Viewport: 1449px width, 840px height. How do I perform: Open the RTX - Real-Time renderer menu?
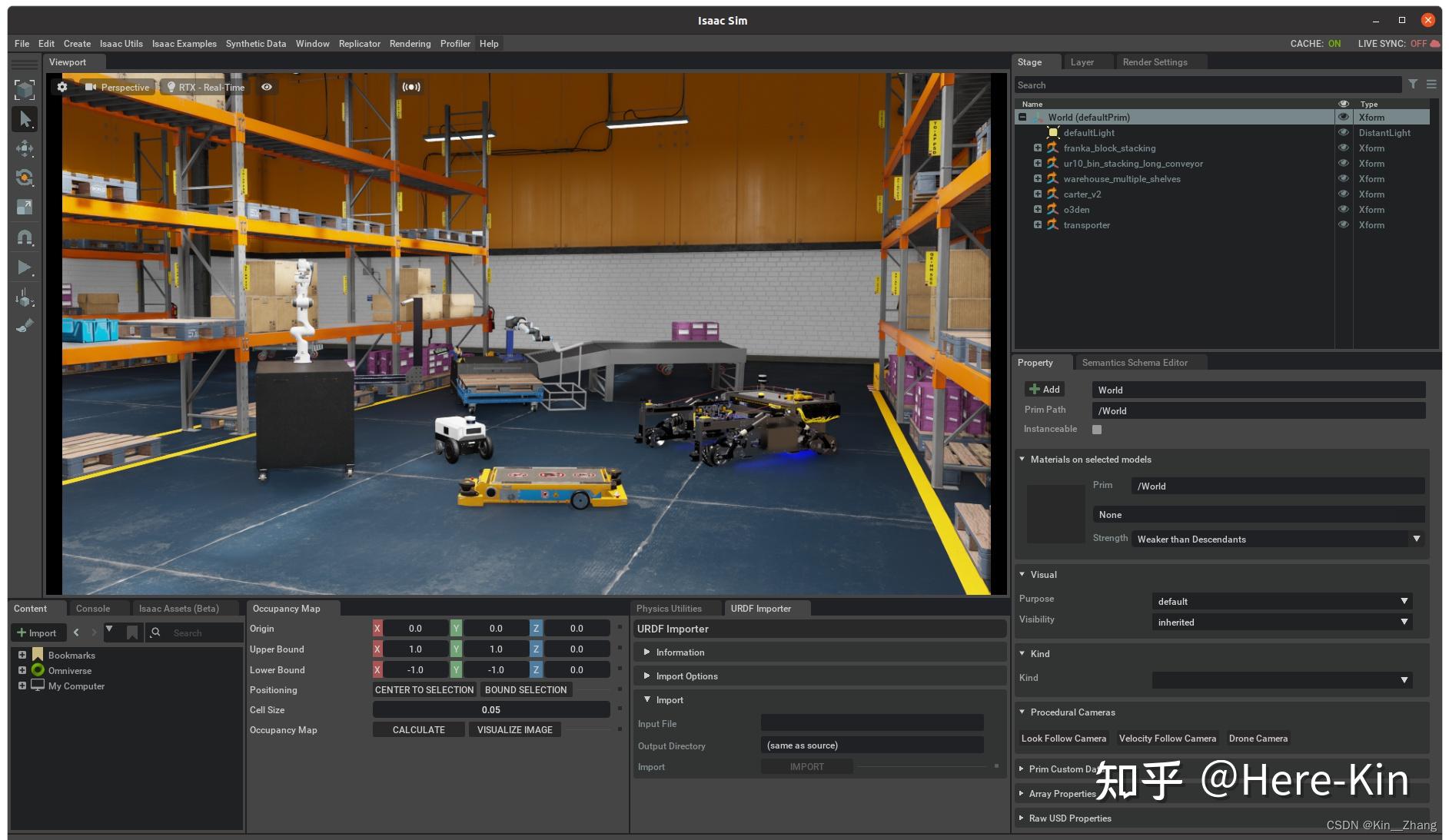205,87
